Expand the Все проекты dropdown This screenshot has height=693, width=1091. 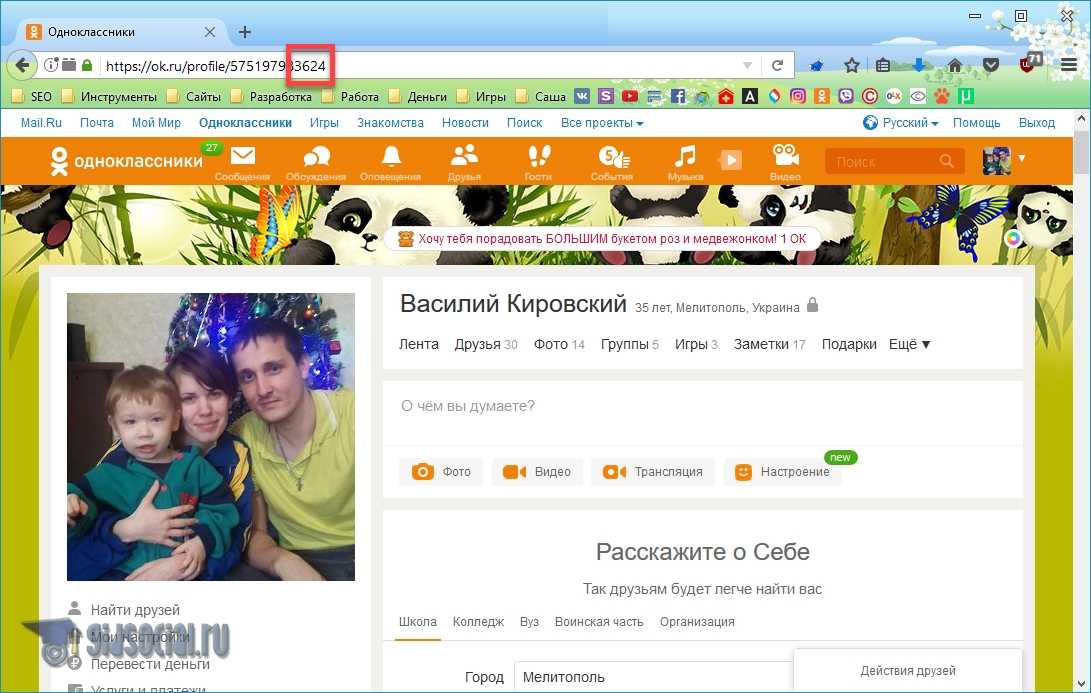(x=601, y=123)
